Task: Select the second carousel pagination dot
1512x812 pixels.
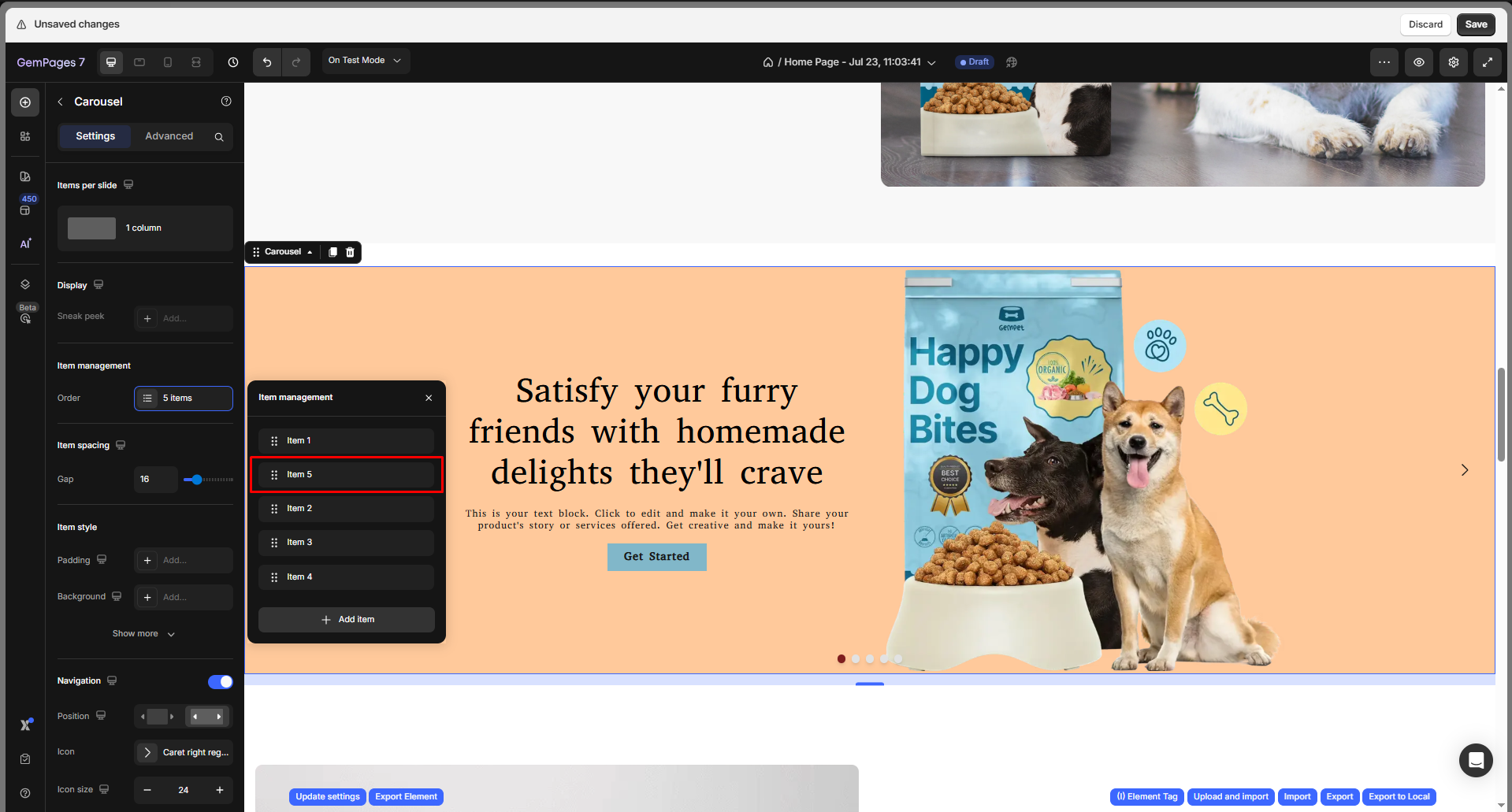Action: (x=856, y=659)
